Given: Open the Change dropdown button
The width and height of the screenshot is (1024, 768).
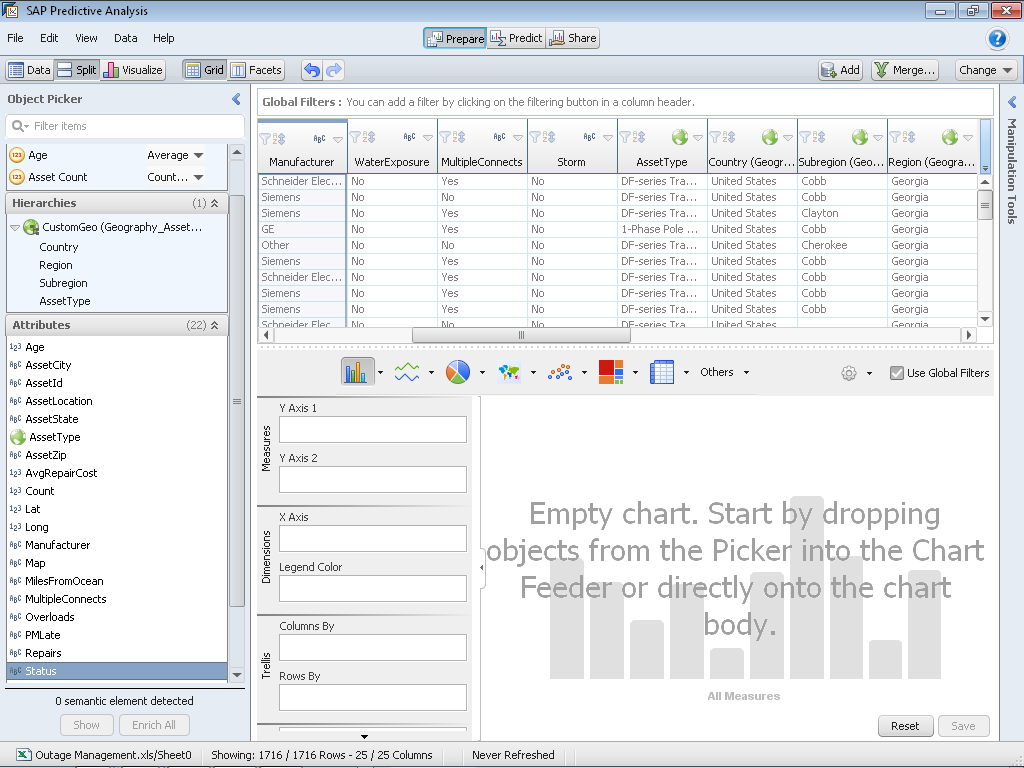Looking at the screenshot, I should [985, 70].
